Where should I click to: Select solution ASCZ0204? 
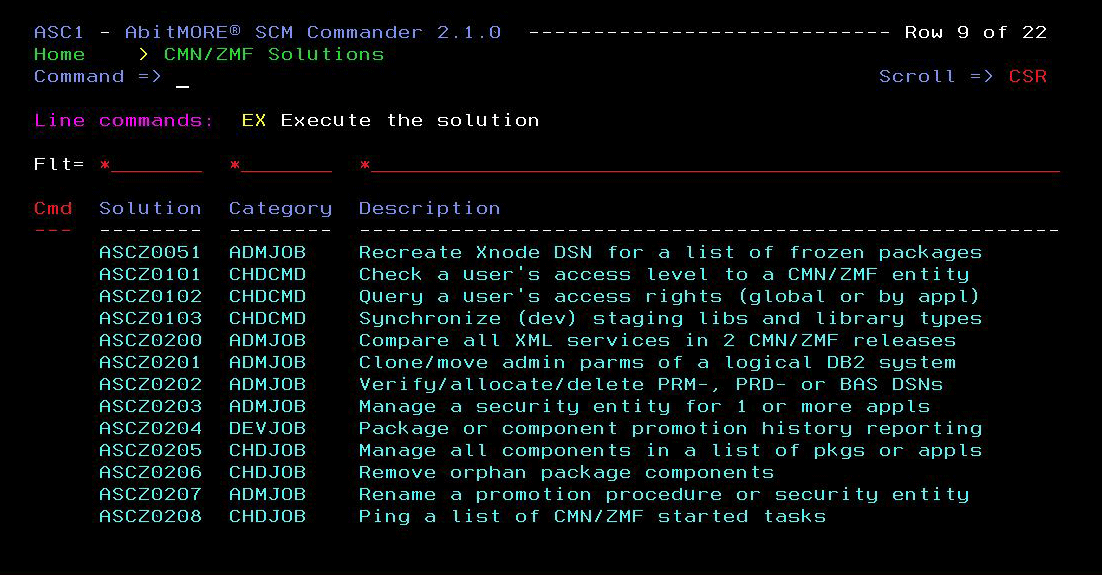click(150, 428)
